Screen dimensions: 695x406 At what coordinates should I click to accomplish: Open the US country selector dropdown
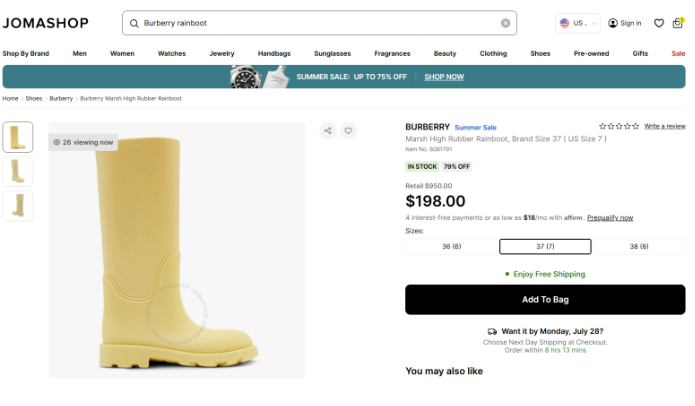(x=578, y=23)
